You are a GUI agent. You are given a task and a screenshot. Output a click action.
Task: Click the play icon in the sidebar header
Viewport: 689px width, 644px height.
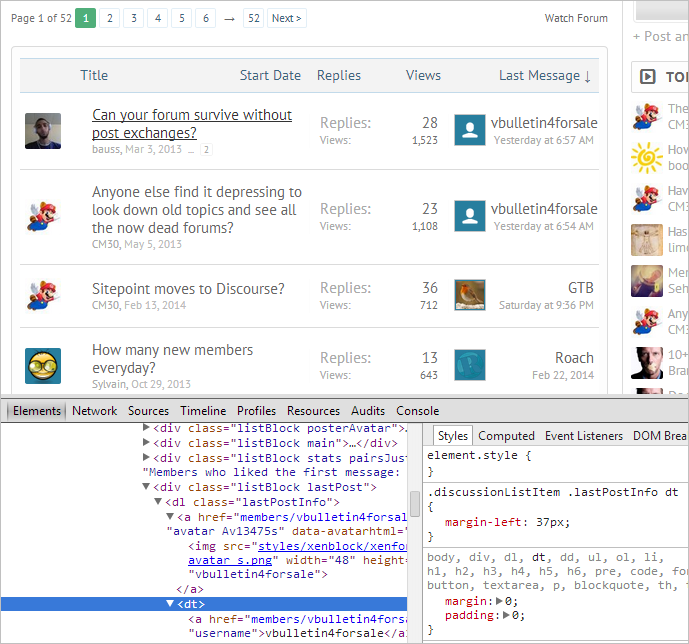647,76
